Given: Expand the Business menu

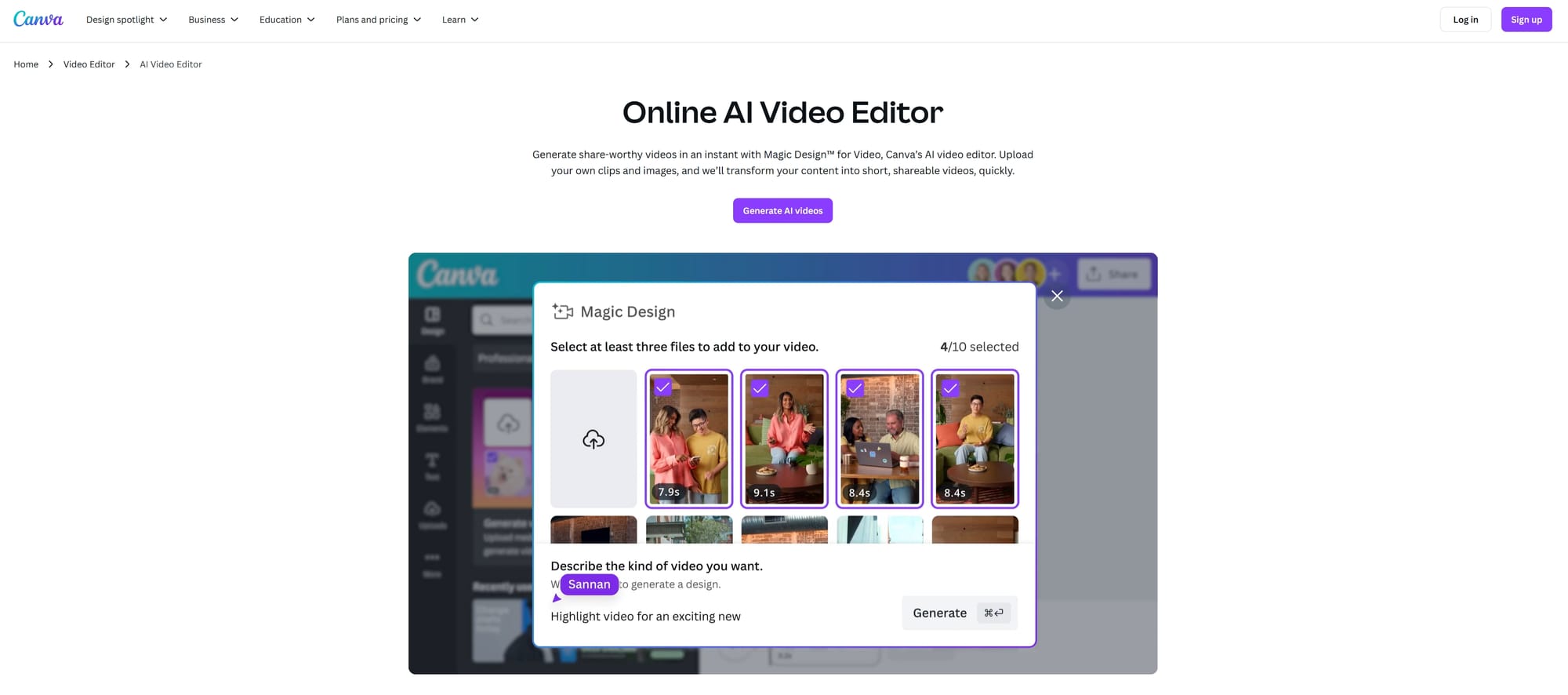Looking at the screenshot, I should 213,20.
